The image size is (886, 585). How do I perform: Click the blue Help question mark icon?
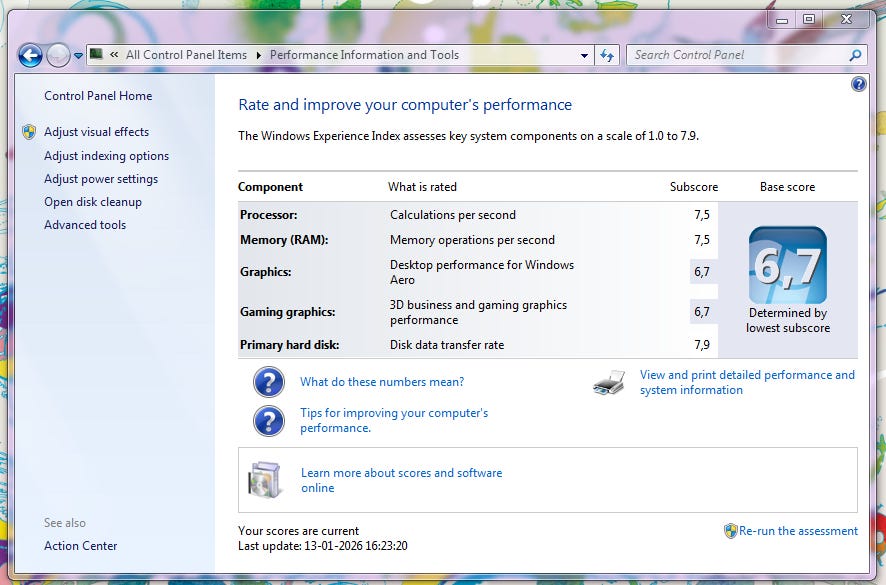click(858, 85)
